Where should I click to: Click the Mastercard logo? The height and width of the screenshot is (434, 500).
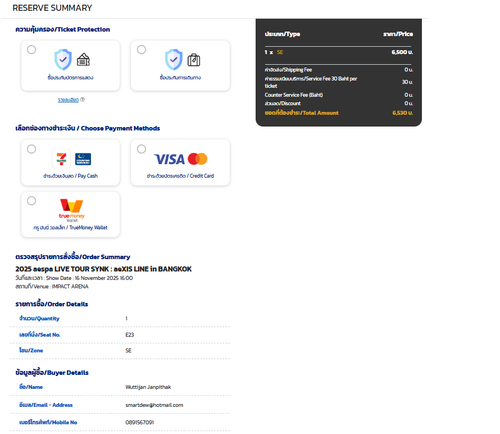198,159
